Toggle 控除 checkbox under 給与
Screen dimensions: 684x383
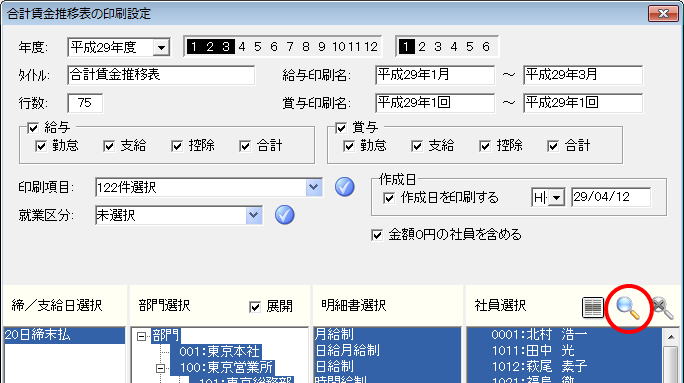click(x=177, y=146)
